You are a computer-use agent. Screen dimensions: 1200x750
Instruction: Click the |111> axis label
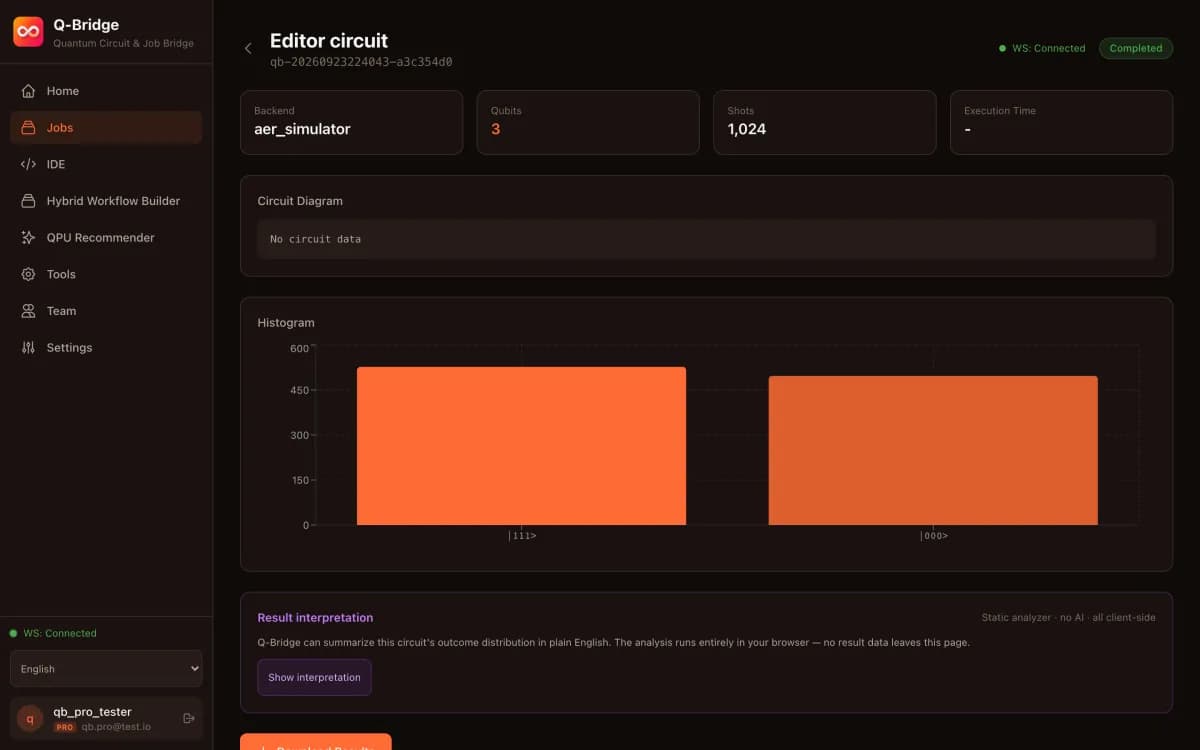(522, 536)
